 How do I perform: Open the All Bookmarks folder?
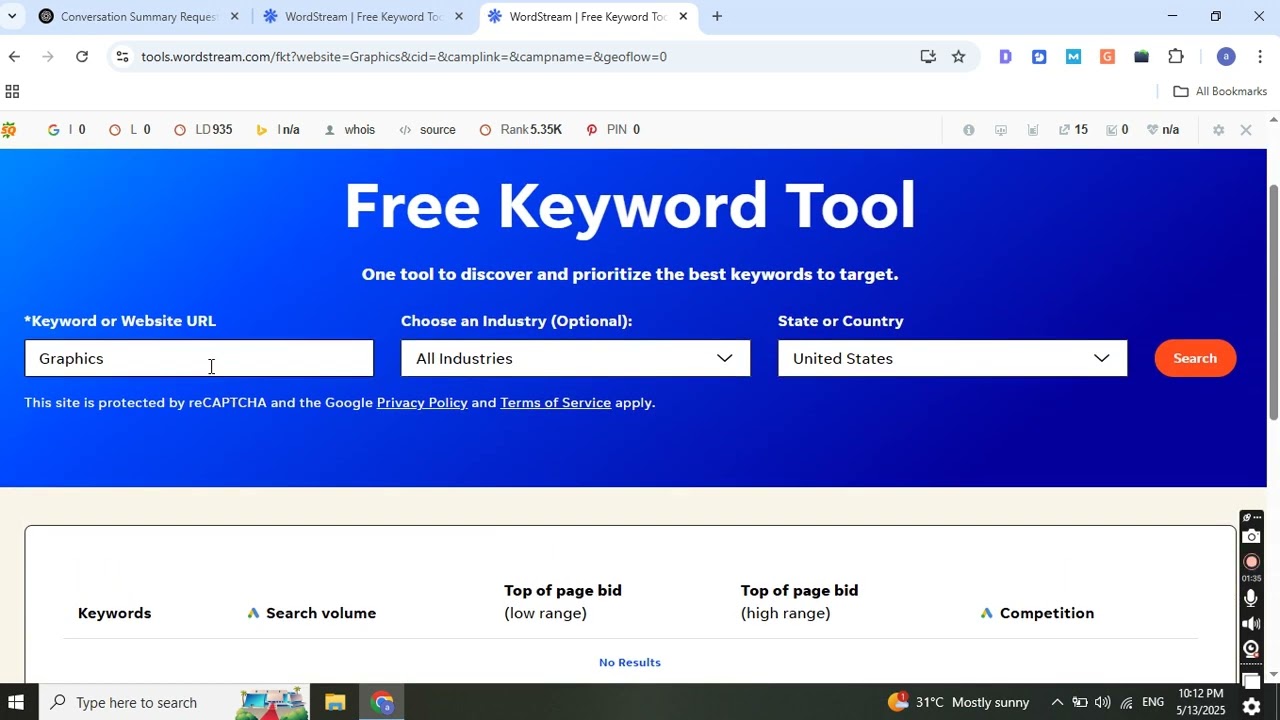(1220, 92)
